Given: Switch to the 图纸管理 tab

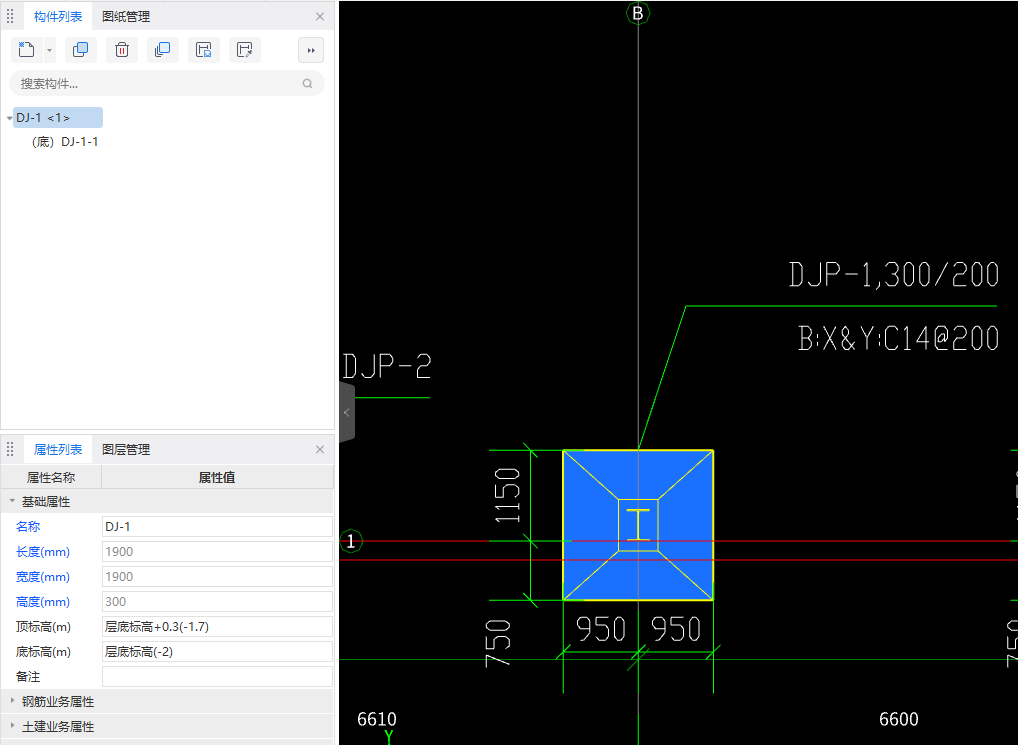Looking at the screenshot, I should 126,17.
